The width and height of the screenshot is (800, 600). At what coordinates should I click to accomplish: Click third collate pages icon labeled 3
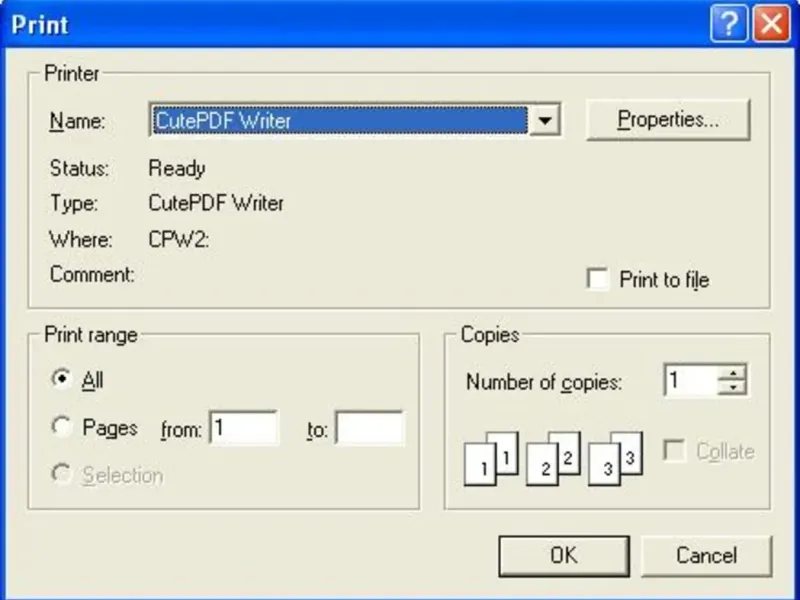614,459
